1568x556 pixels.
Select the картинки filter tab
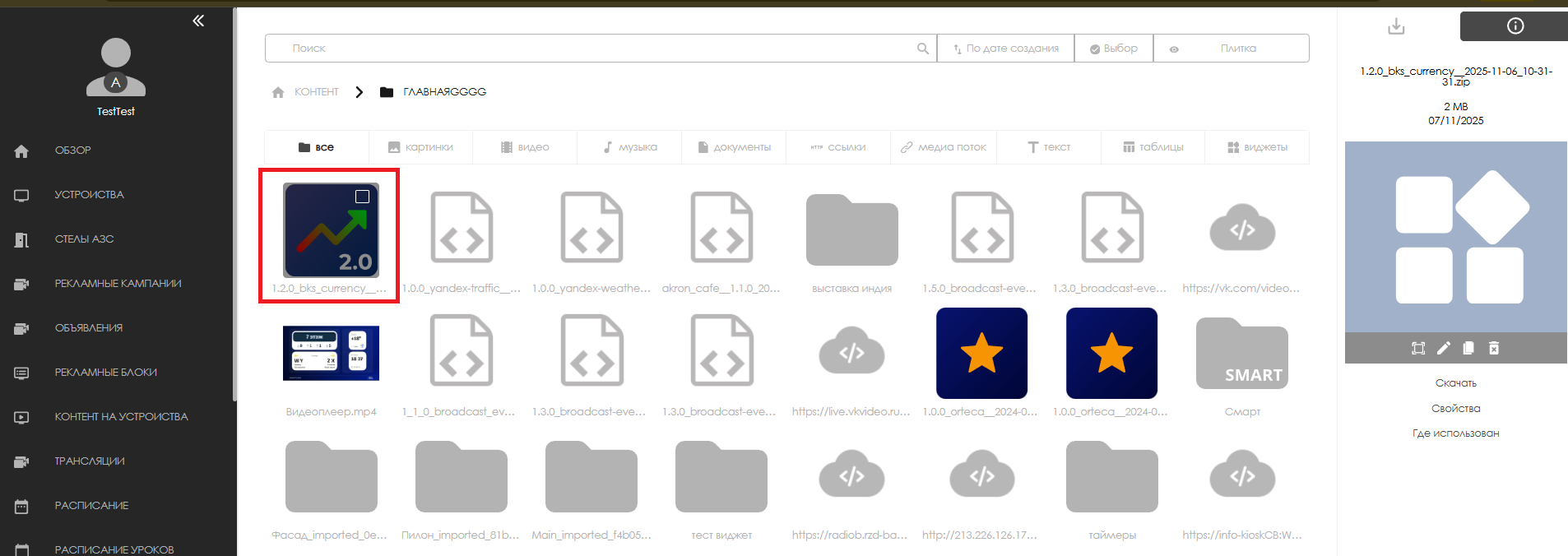pos(420,147)
